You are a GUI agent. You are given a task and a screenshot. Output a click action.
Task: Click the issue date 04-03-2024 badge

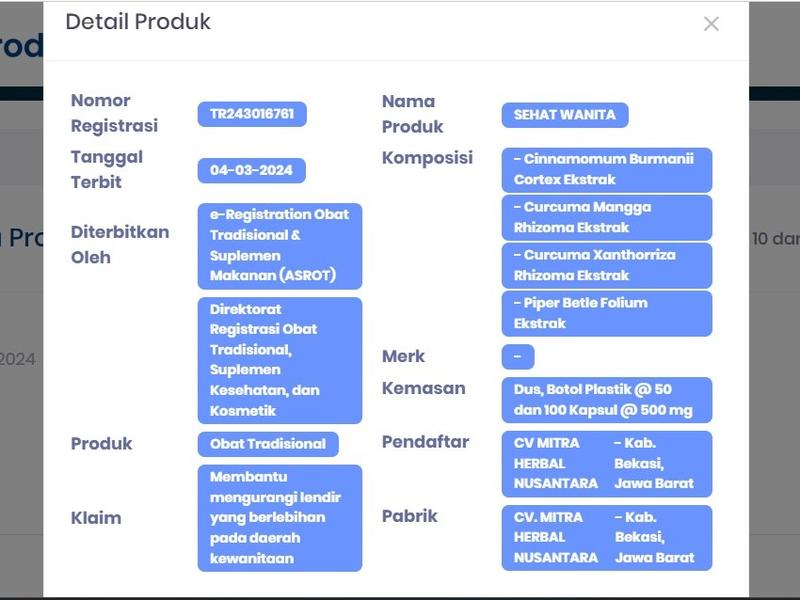coord(251,170)
